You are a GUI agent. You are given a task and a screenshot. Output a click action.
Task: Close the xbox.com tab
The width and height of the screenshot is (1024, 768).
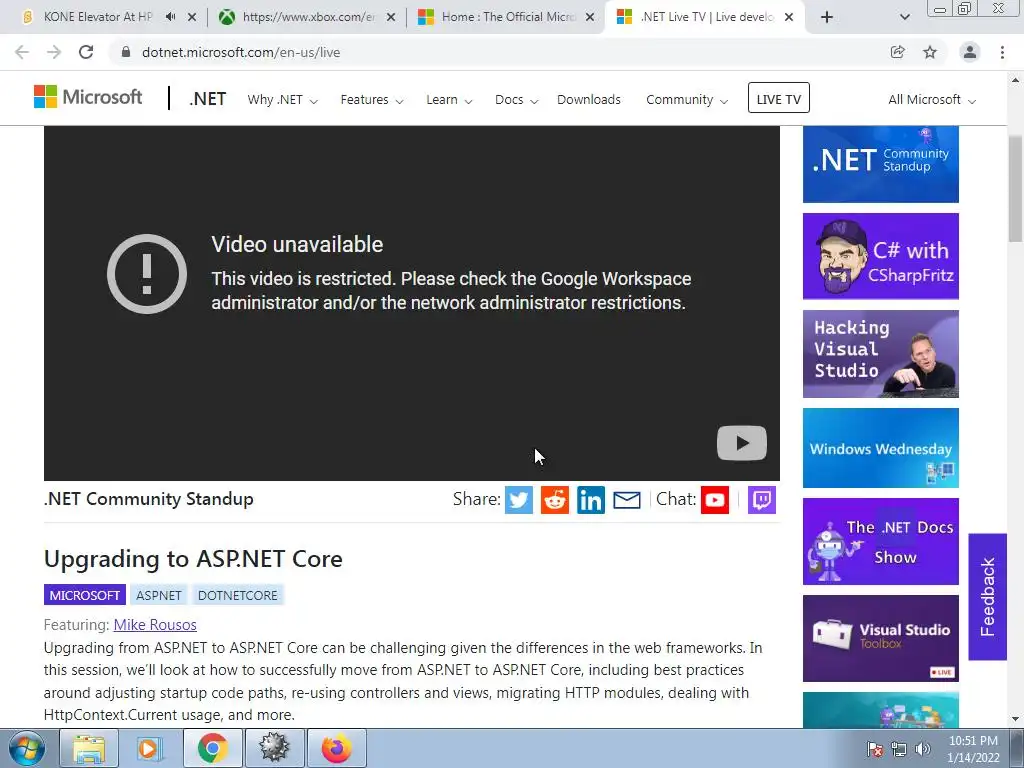(391, 18)
